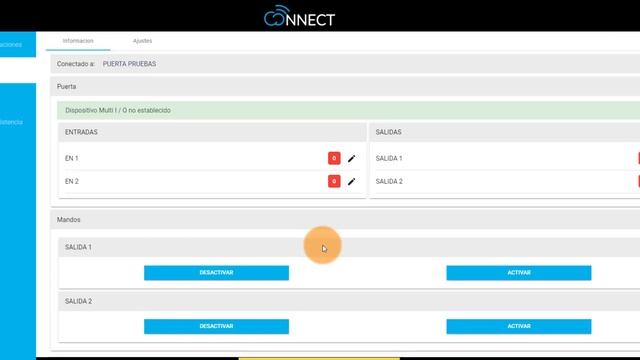The image size is (640, 360).
Task: Edit input EN 1 with pencil icon
Action: pyautogui.click(x=351, y=158)
